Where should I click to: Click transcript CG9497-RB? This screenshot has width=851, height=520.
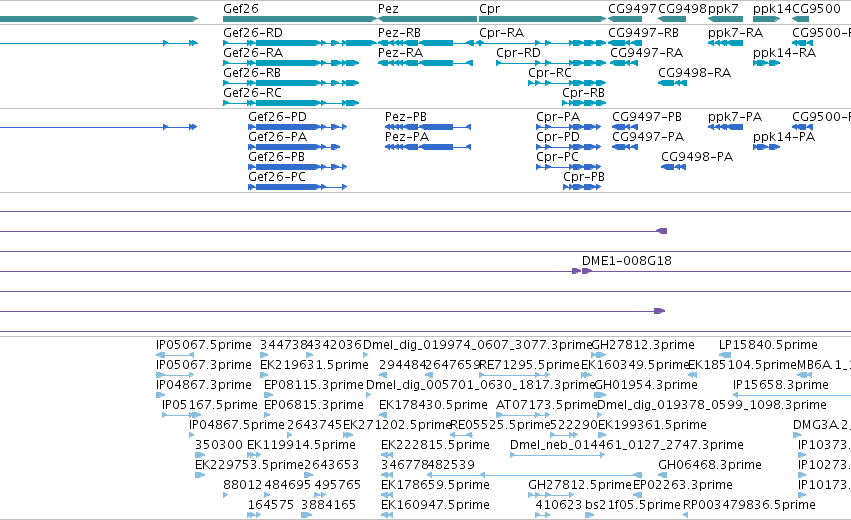(644, 33)
